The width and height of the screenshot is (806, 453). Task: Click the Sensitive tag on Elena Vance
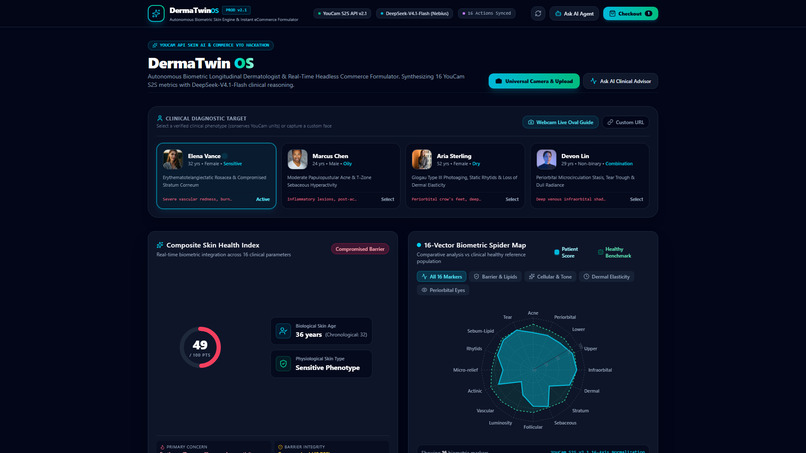click(232, 164)
